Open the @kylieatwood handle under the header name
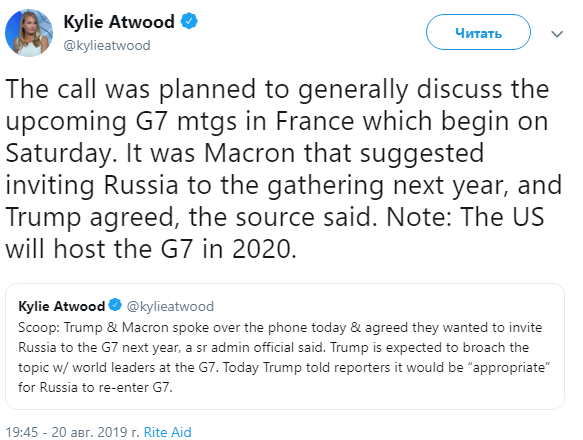 point(107,45)
